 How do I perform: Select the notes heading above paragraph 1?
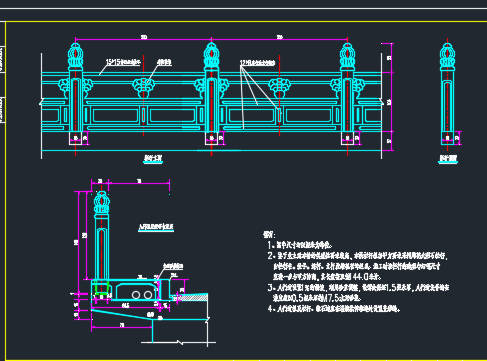point(269,235)
